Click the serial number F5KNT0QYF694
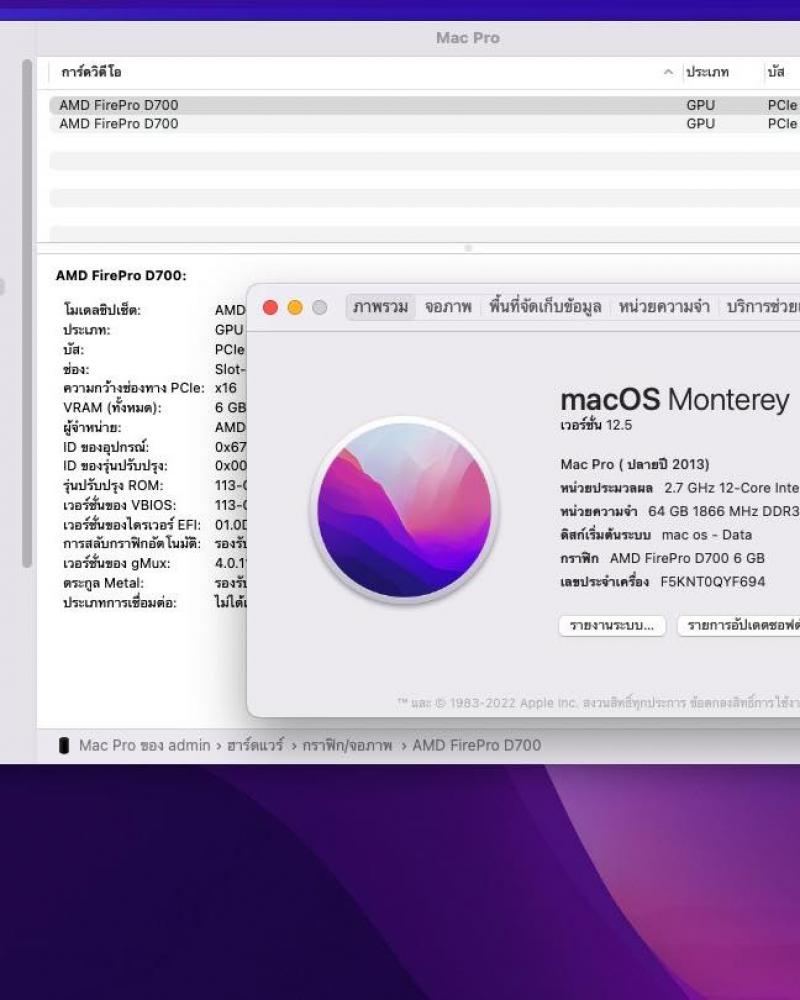Image resolution: width=800 pixels, height=1000 pixels. point(713,582)
